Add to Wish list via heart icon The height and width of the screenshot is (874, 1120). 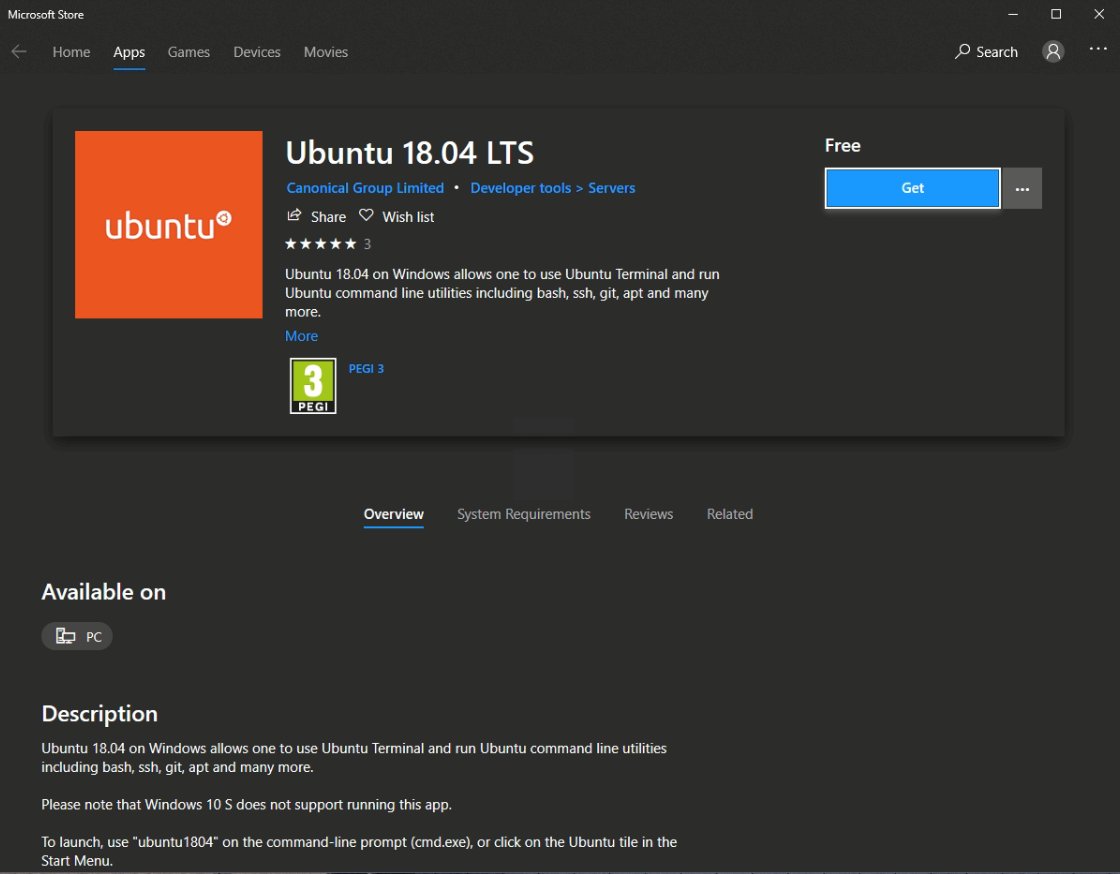(366, 216)
